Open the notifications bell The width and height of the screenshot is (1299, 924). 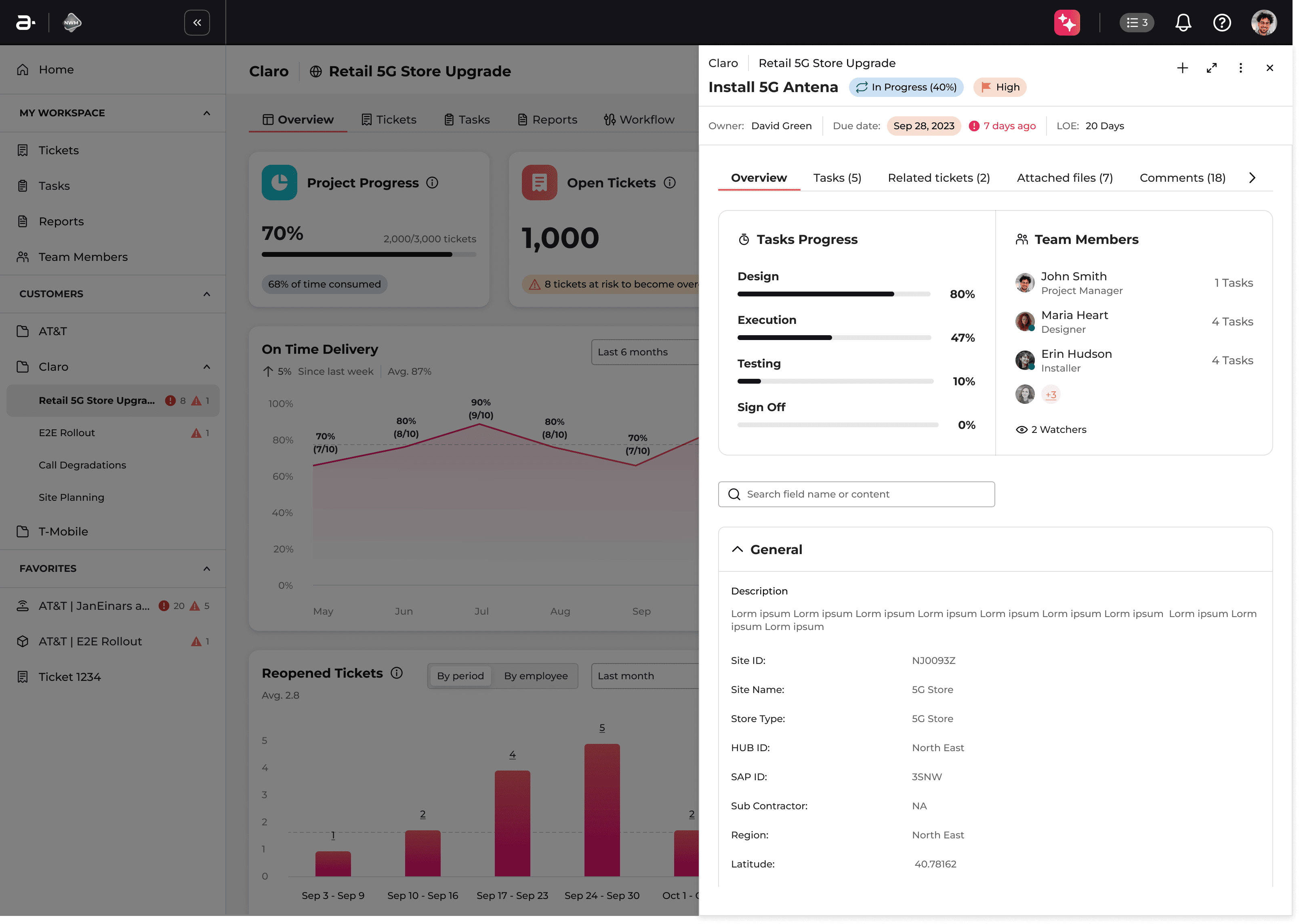[x=1183, y=23]
